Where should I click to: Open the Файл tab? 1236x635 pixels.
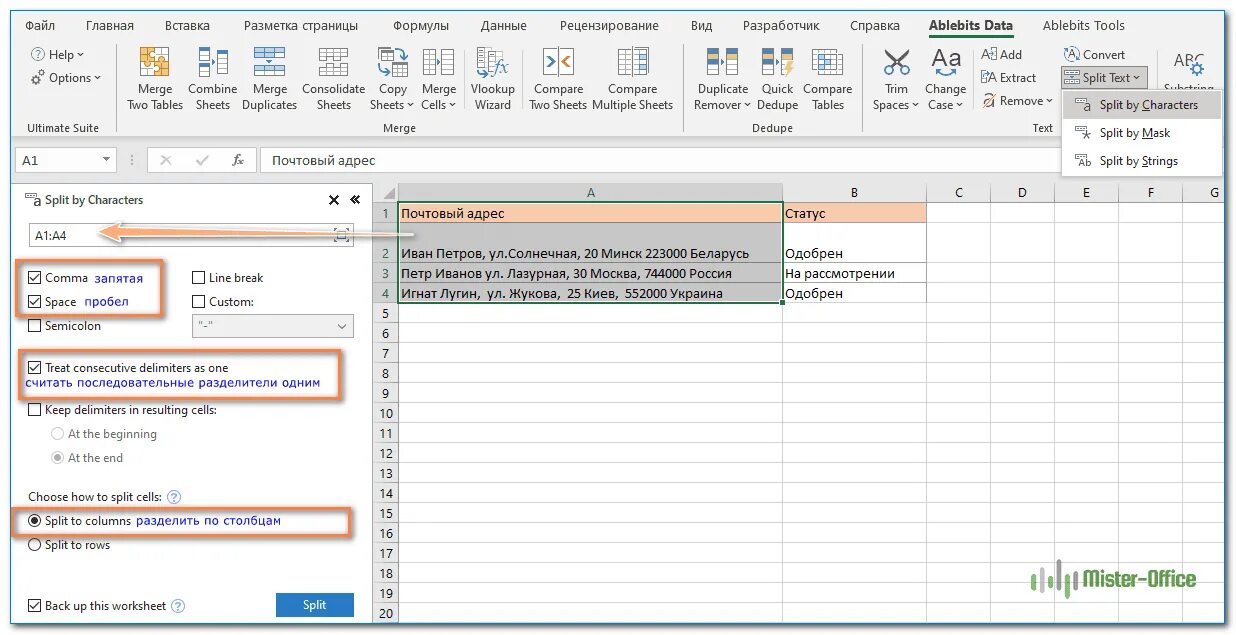click(41, 26)
